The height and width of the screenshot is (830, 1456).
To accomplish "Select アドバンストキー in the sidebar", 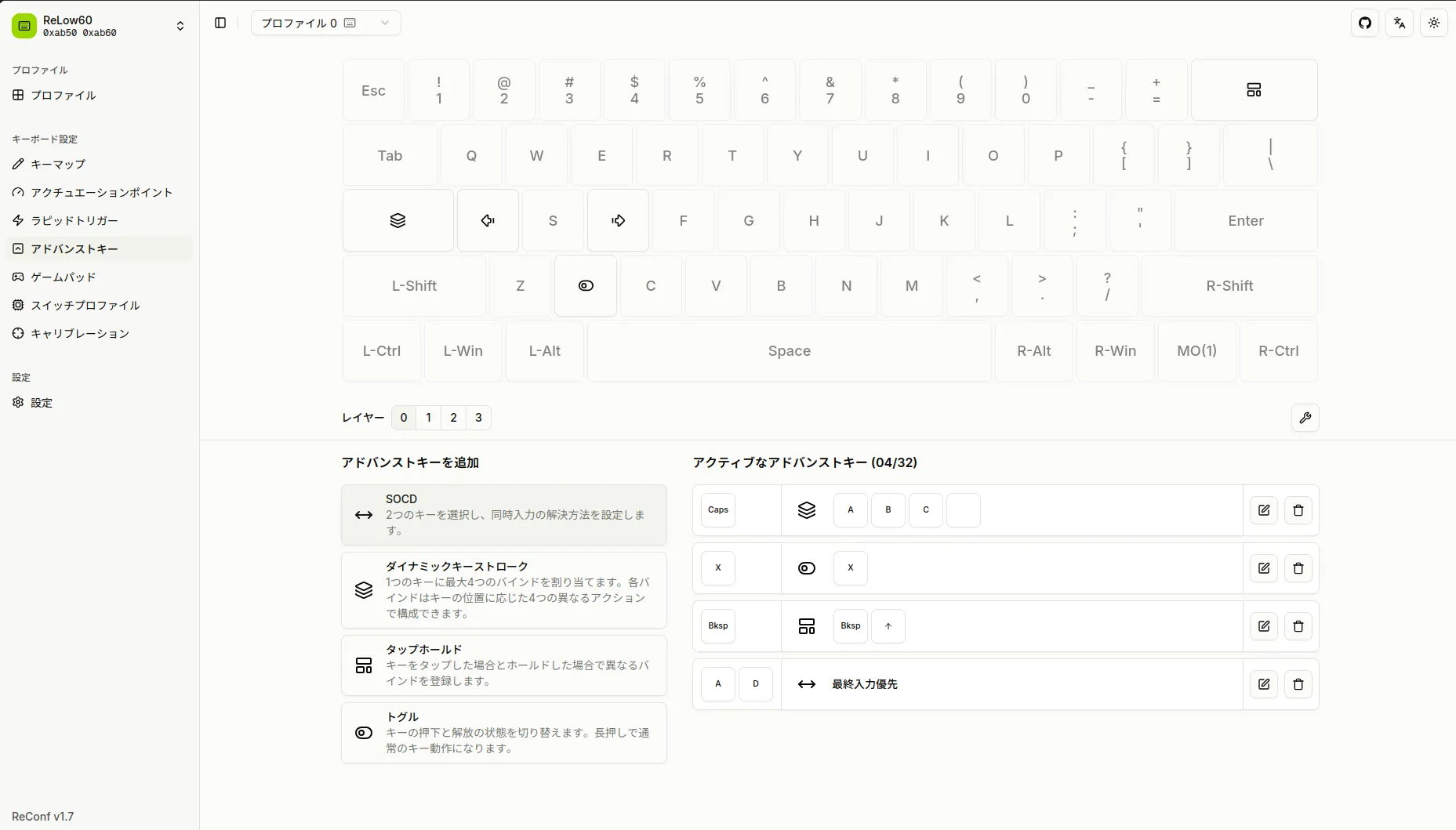I will (x=99, y=248).
